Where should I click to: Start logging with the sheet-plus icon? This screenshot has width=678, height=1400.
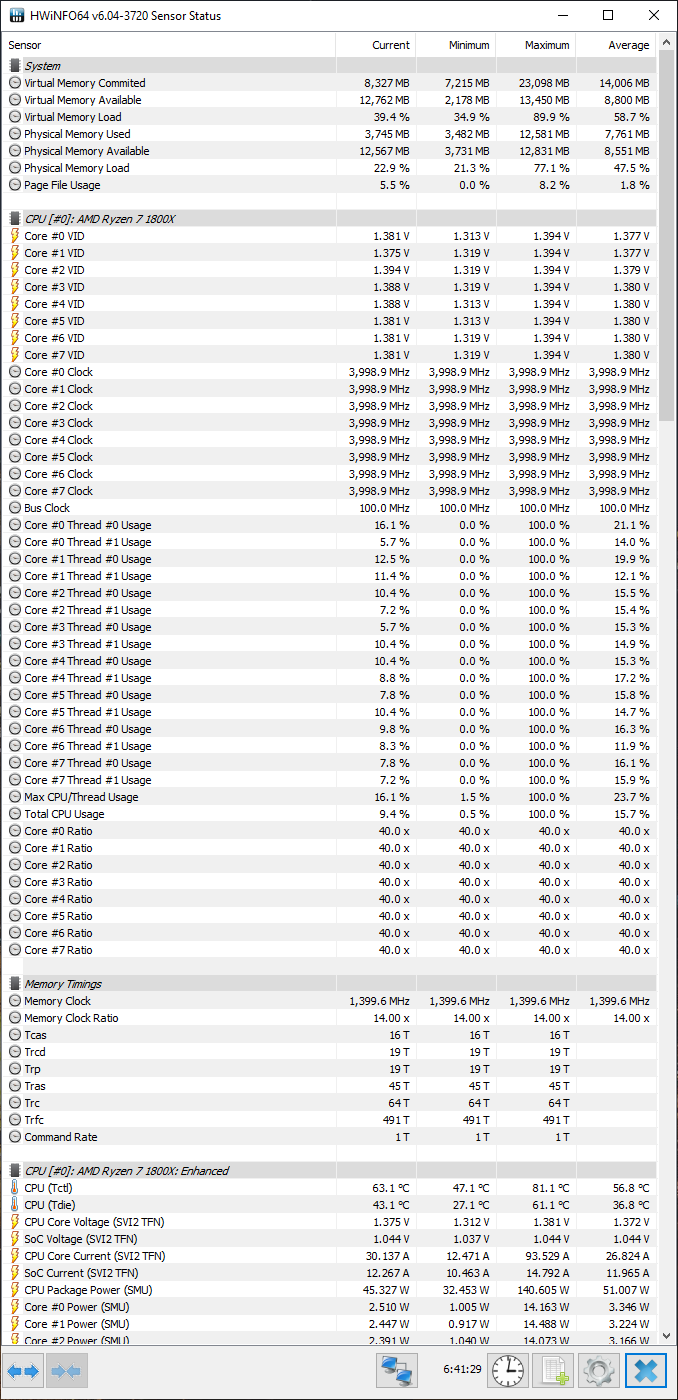(553, 1371)
